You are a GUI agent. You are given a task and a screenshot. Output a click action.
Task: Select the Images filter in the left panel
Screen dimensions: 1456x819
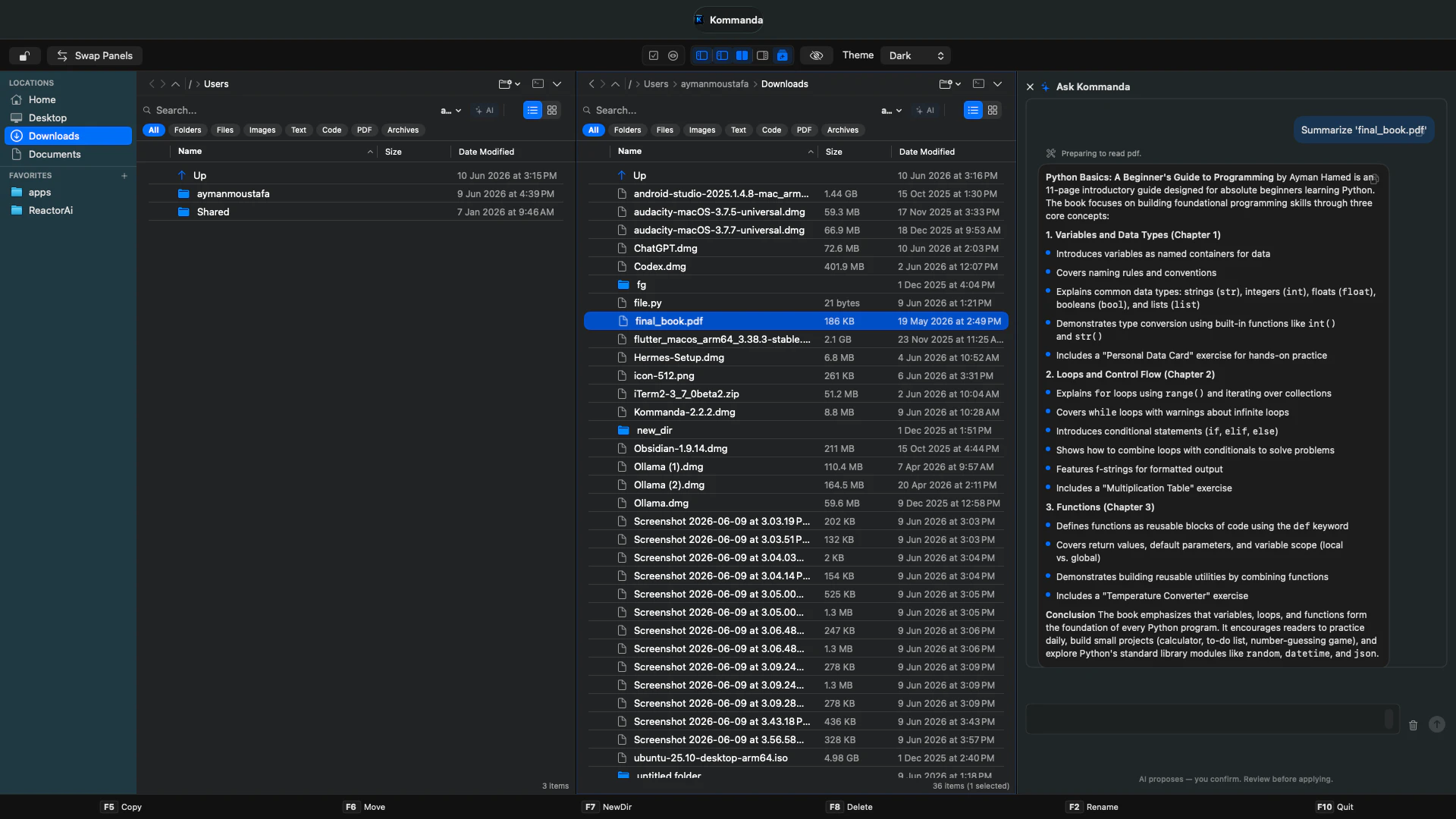[x=262, y=130]
